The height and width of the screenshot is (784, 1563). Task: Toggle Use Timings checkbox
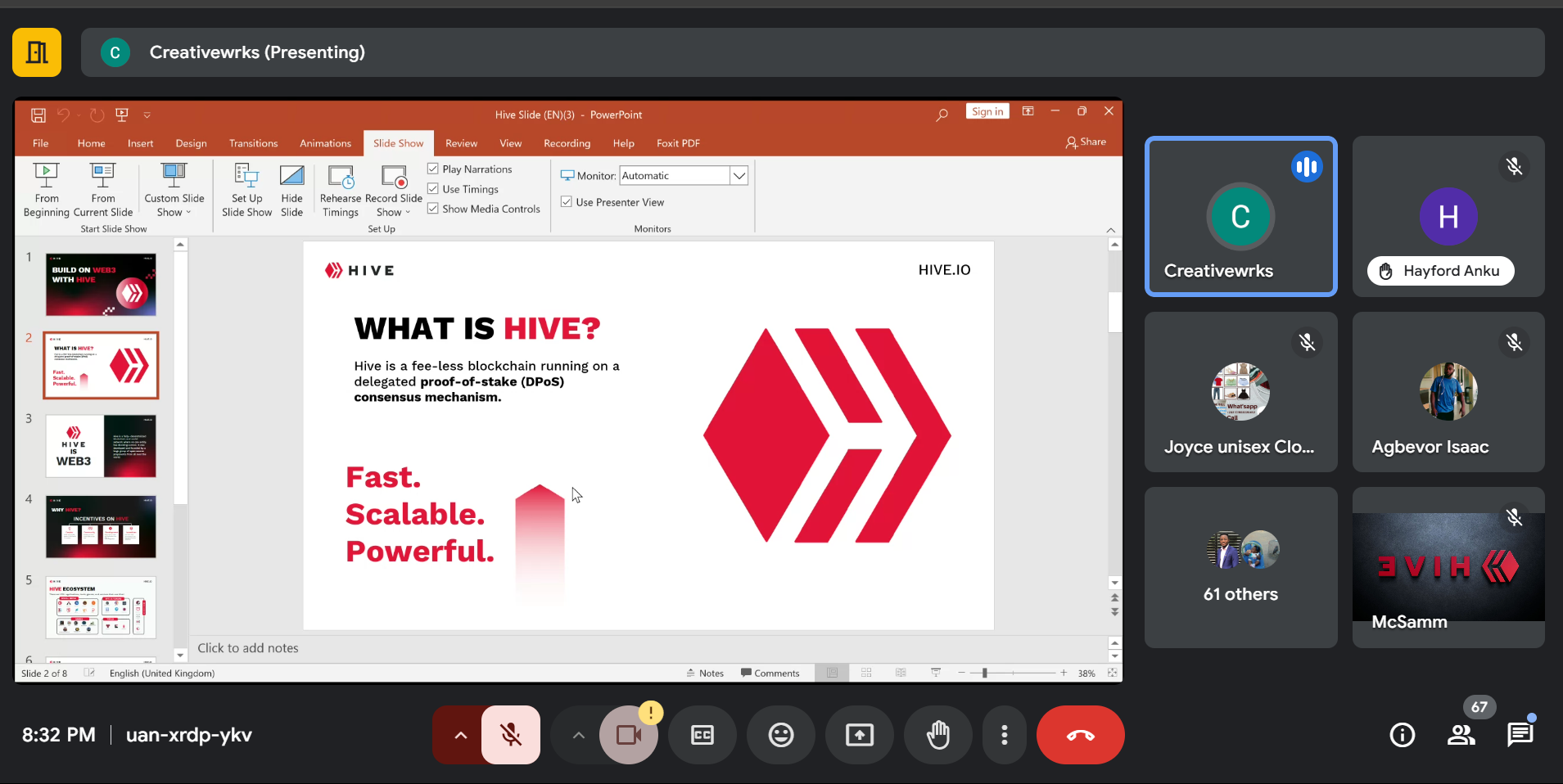pyautogui.click(x=433, y=188)
